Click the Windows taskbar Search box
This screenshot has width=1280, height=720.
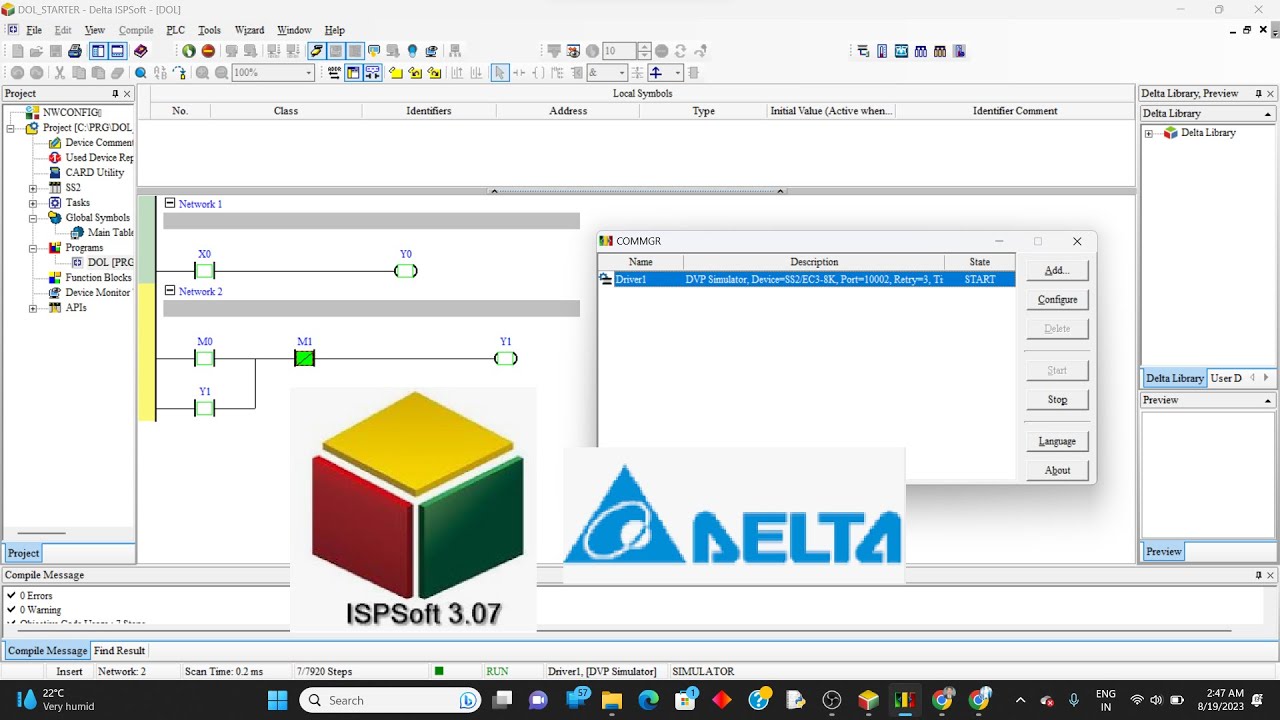(392, 700)
